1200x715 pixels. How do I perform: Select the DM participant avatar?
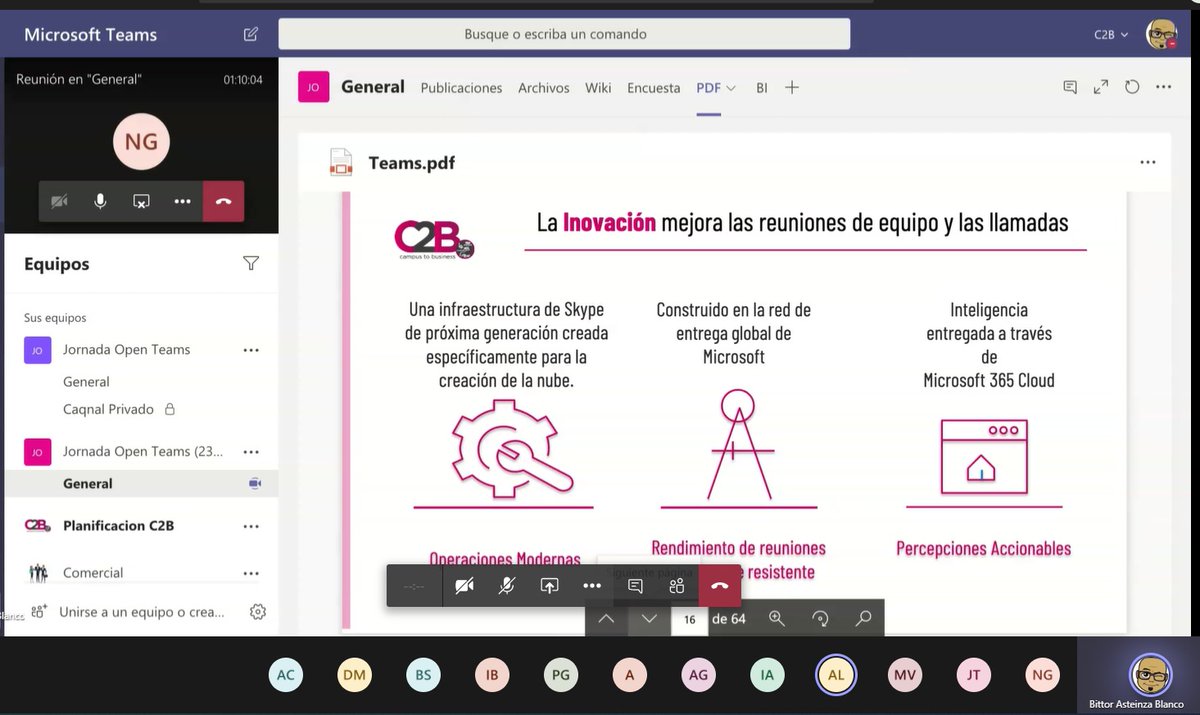click(354, 675)
